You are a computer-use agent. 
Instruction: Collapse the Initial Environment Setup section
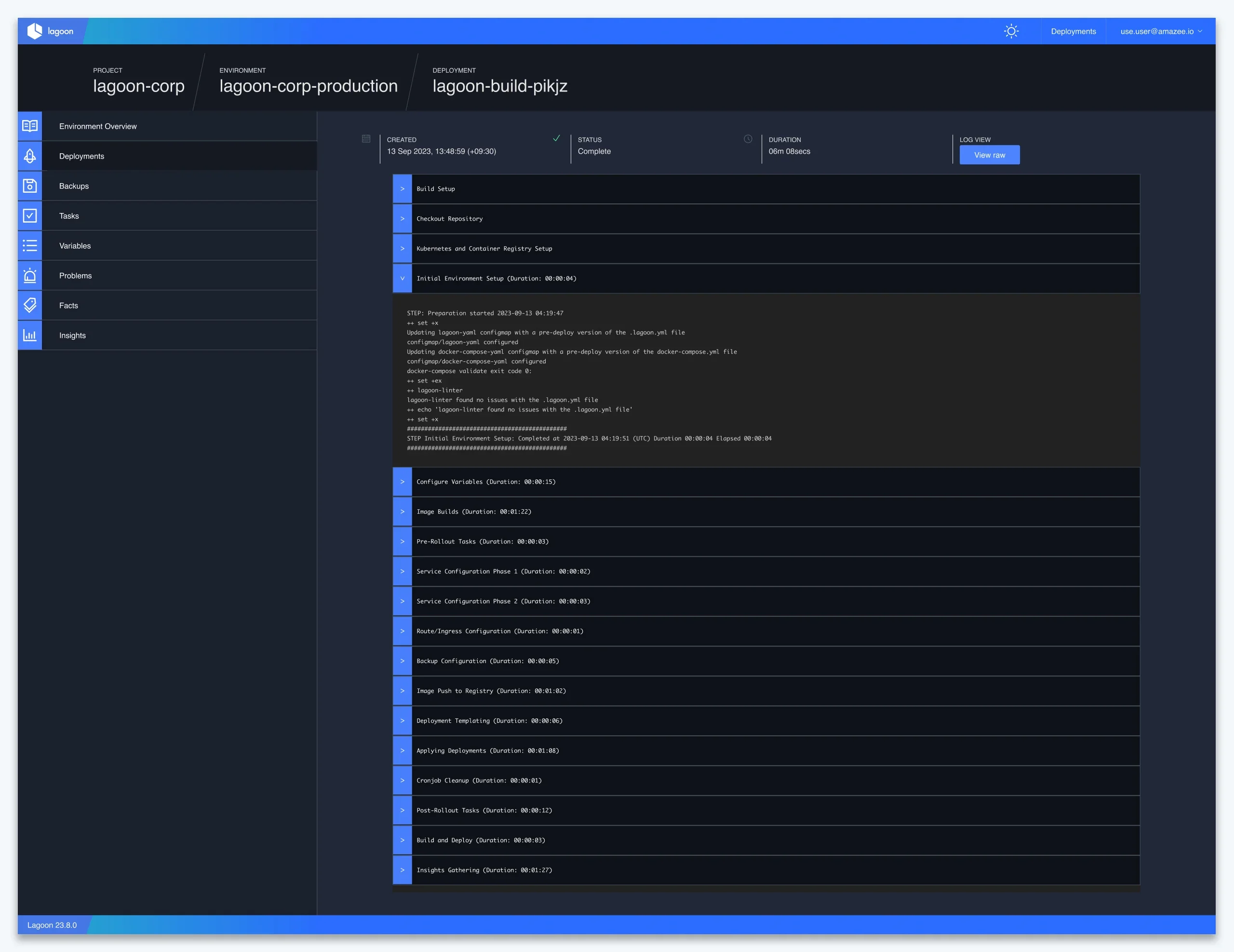tap(402, 278)
